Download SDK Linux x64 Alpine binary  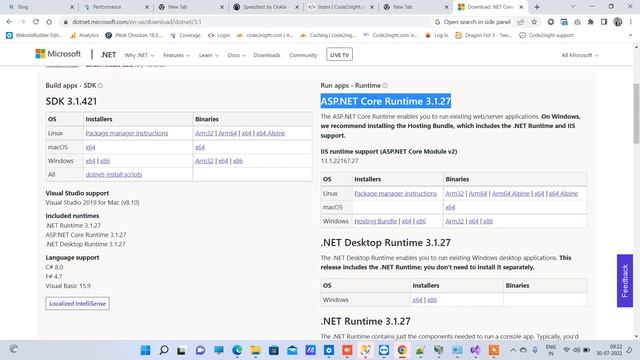coord(270,133)
